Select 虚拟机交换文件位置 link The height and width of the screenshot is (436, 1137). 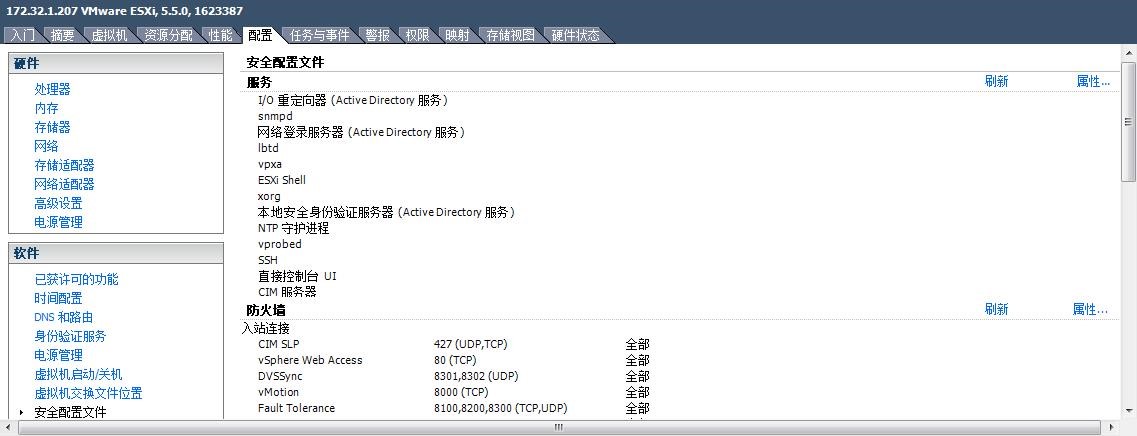click(88, 393)
